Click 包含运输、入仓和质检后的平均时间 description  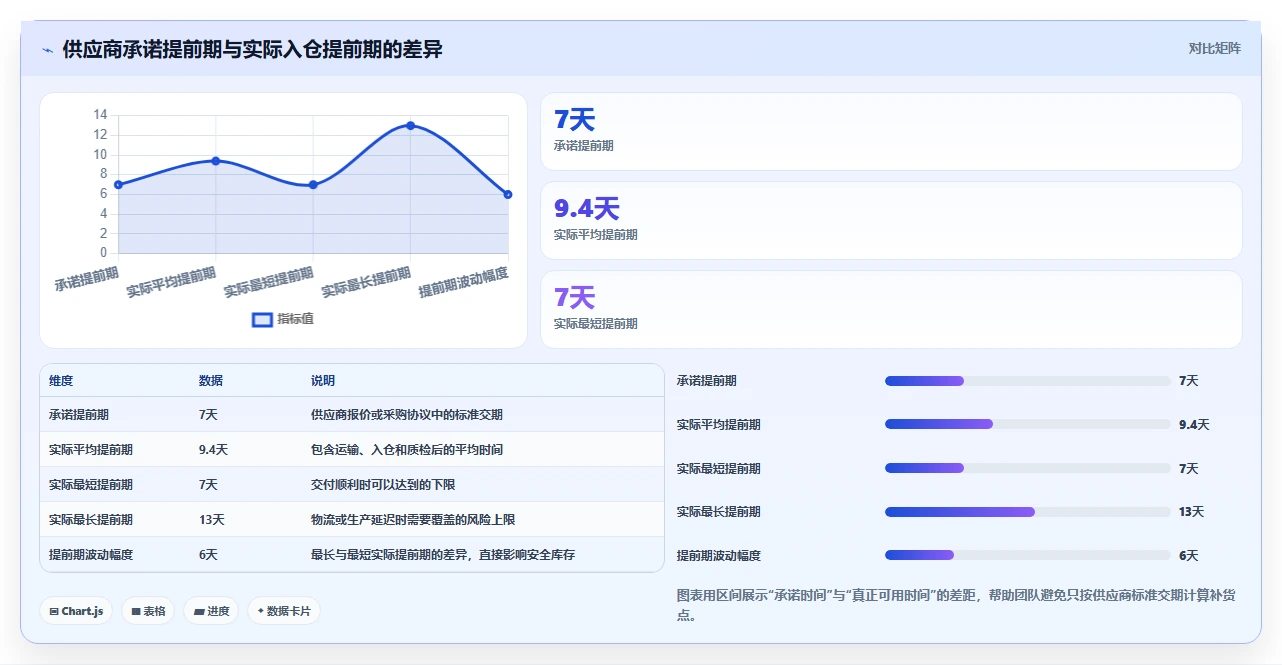pos(407,450)
